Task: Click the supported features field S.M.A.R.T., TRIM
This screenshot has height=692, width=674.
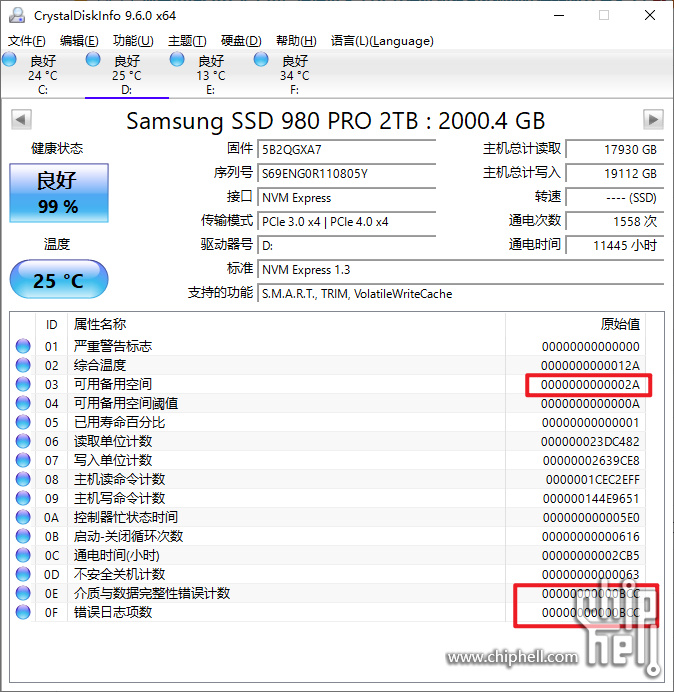Action: (461, 293)
